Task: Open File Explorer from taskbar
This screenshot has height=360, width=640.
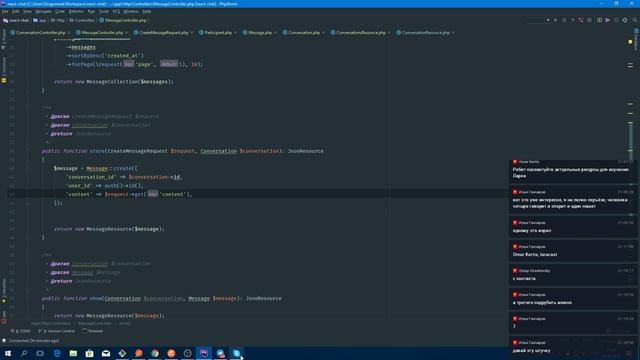Action: click(x=73, y=353)
